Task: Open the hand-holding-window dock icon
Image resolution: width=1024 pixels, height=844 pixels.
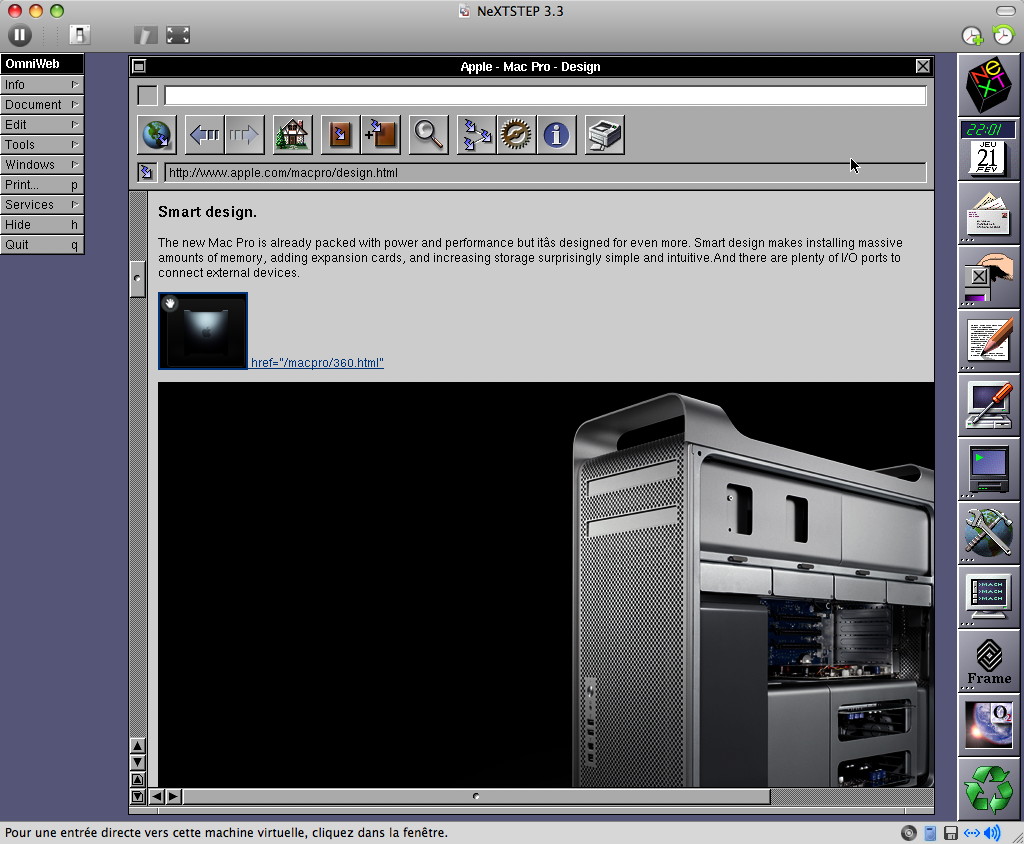Action: tap(988, 278)
